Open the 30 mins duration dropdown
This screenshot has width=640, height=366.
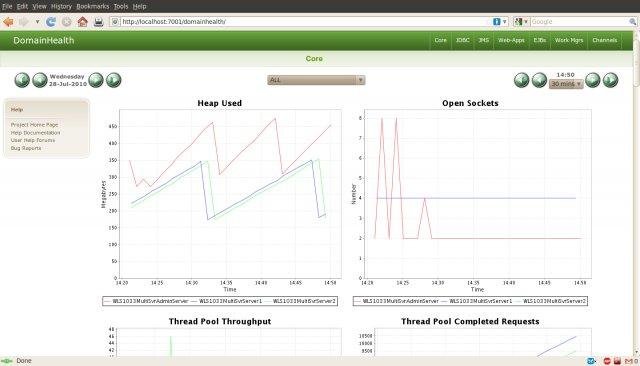click(566, 84)
